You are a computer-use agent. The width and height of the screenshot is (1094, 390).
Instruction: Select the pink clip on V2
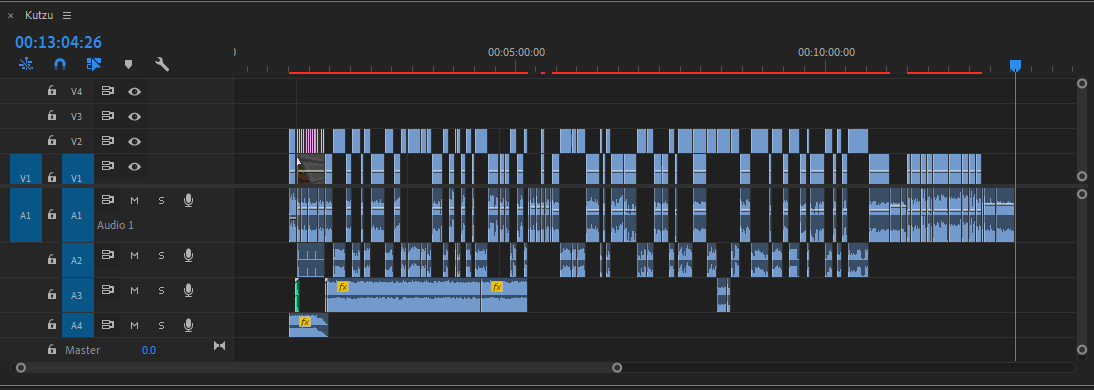click(x=310, y=141)
